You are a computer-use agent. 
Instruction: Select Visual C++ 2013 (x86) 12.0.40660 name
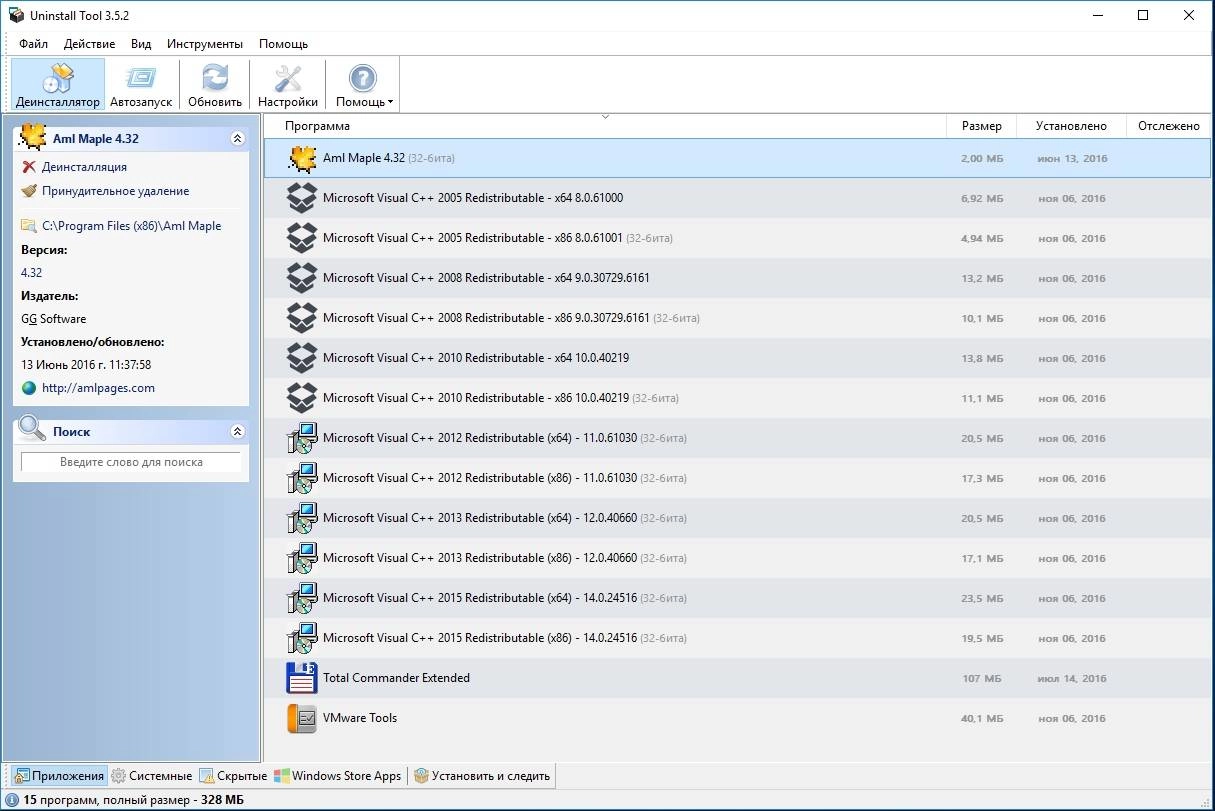480,558
